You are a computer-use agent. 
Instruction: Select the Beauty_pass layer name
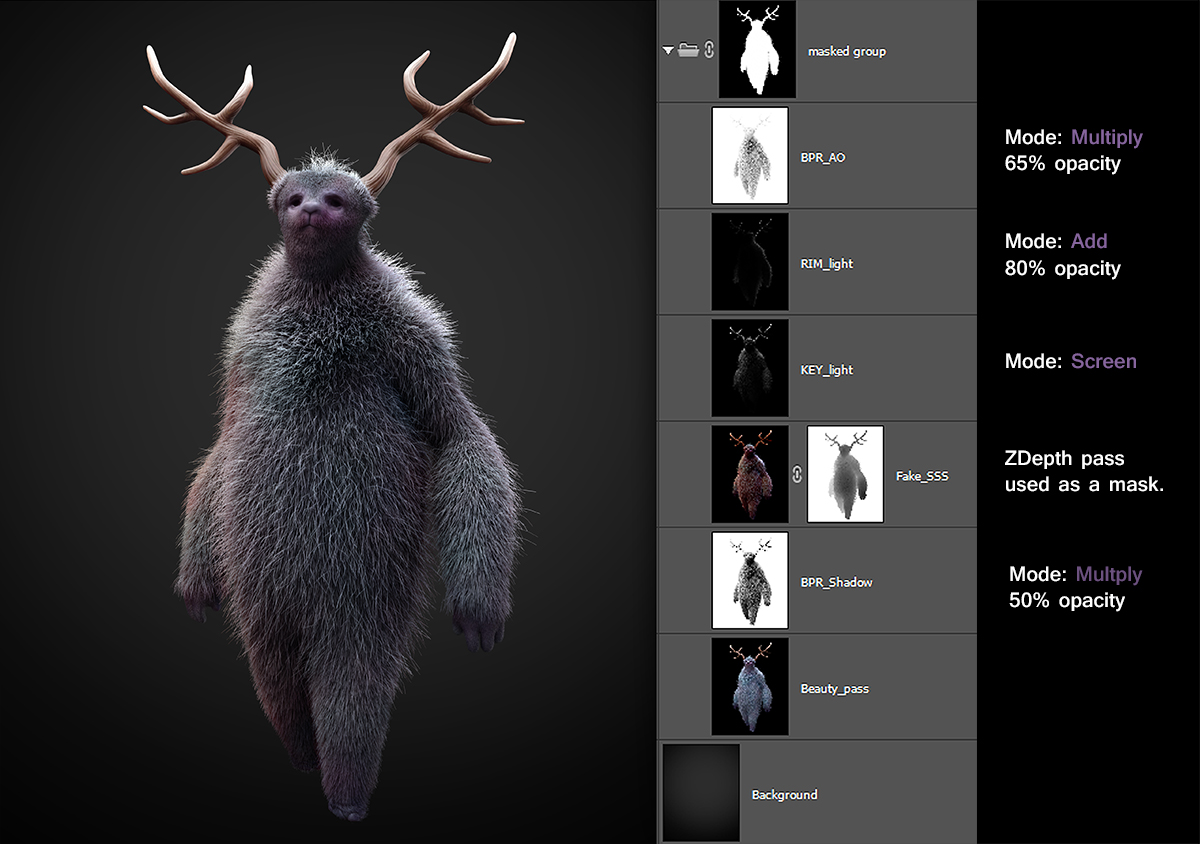point(834,689)
